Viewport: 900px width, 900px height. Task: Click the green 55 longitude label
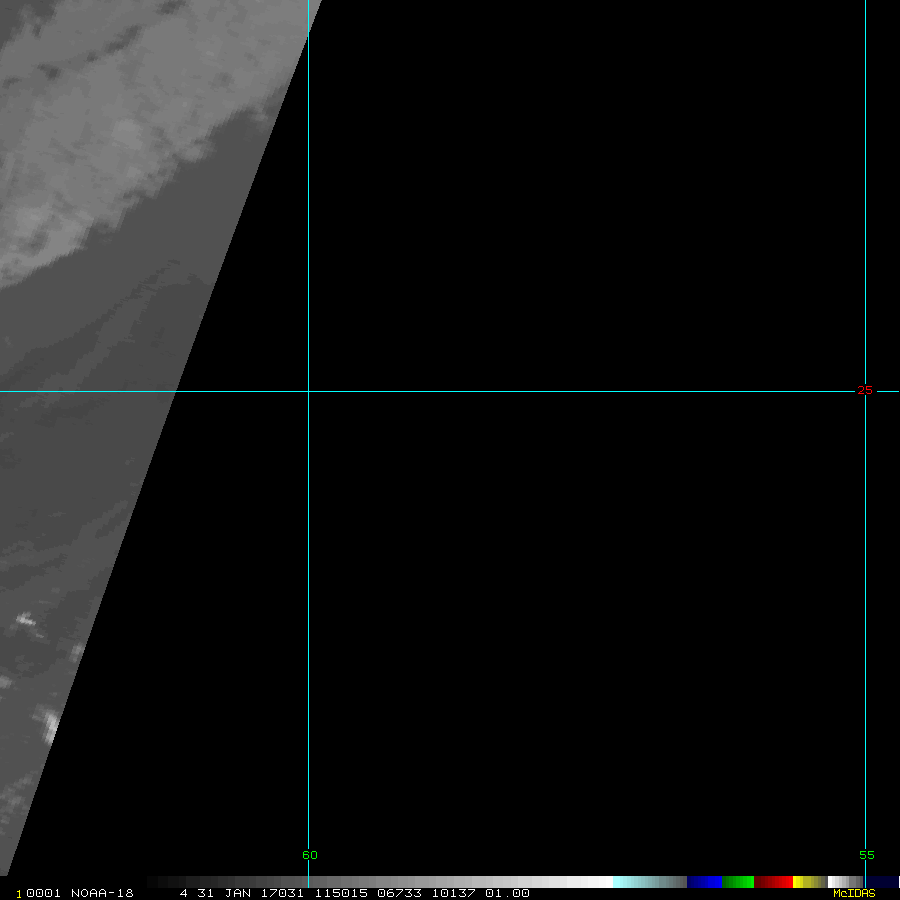[x=867, y=855]
